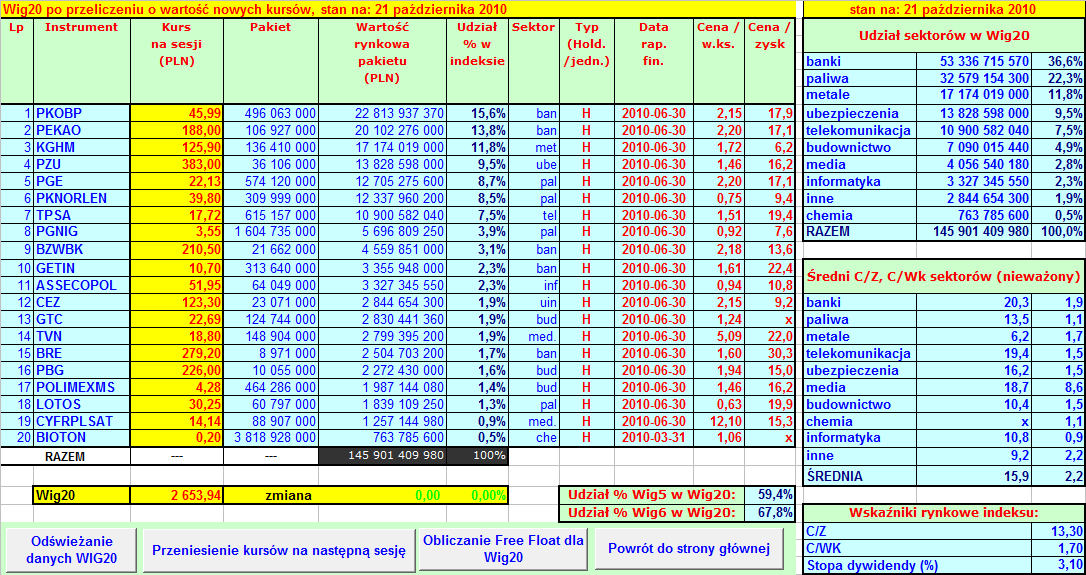
Task: Click the telekomunikacja row in sector share table
Action: [x=944, y=130]
